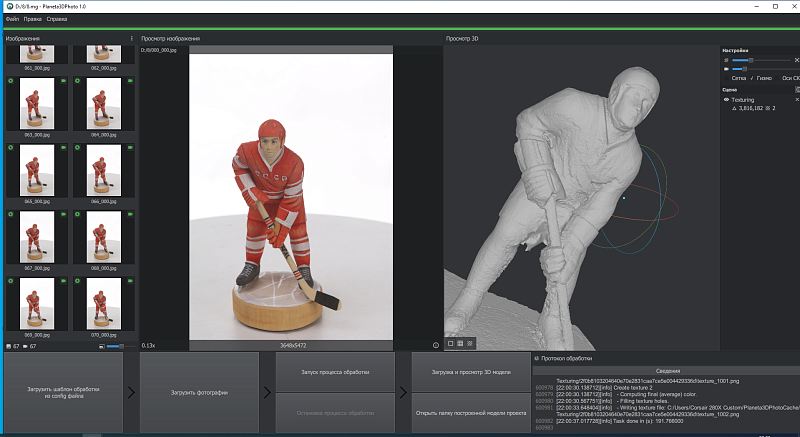Switch 3D view to point cloud mode

[470, 344]
